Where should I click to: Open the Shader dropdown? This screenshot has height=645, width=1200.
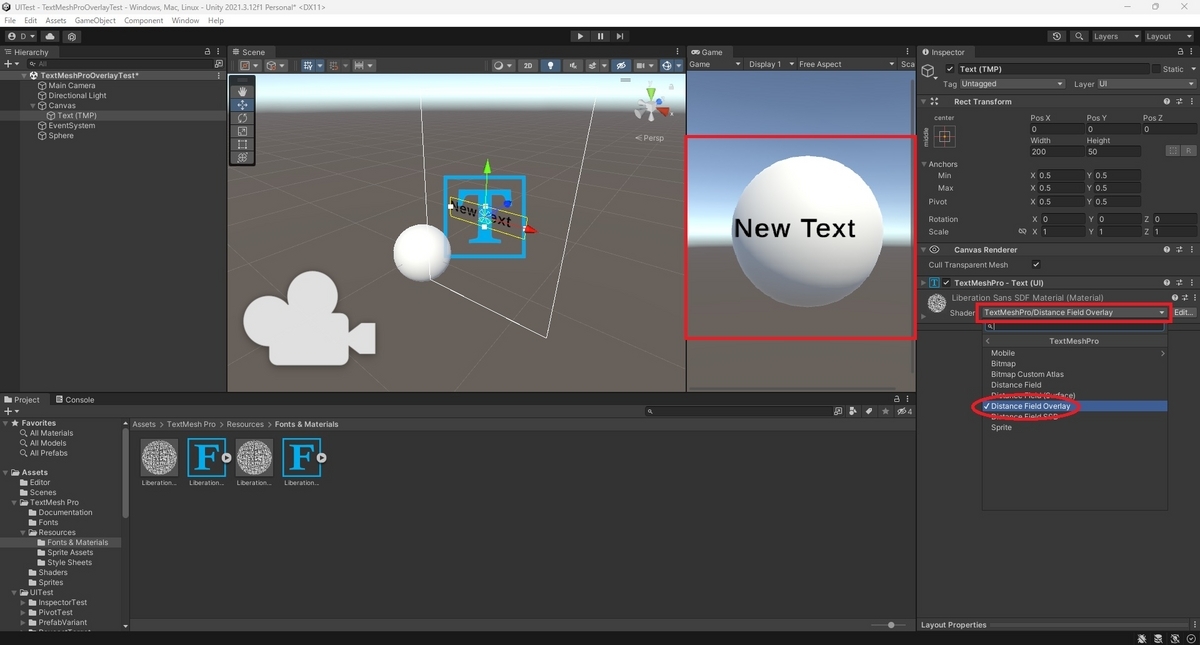[x=1074, y=312]
